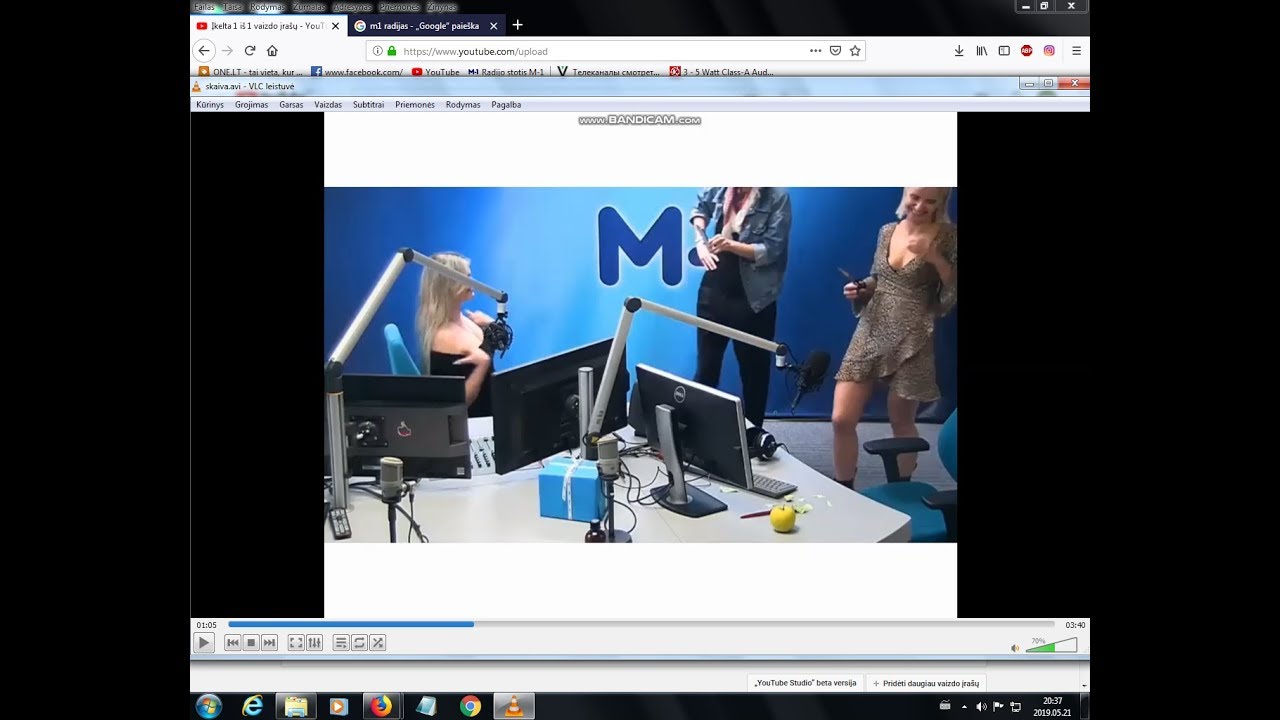Open VLC Subtitrai menu

(x=368, y=104)
